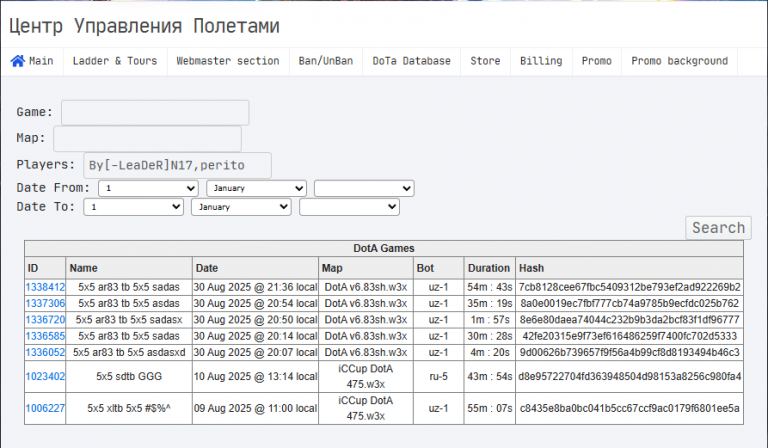This screenshot has height=448, width=768.
Task: Open game ID 1337306 link
Action: tap(45, 304)
